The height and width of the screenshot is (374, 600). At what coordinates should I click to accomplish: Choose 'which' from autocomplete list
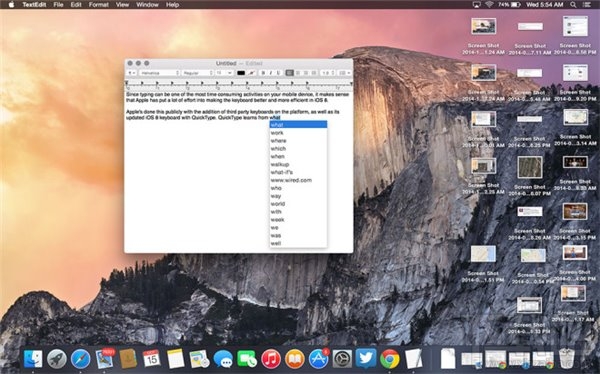(x=298, y=149)
